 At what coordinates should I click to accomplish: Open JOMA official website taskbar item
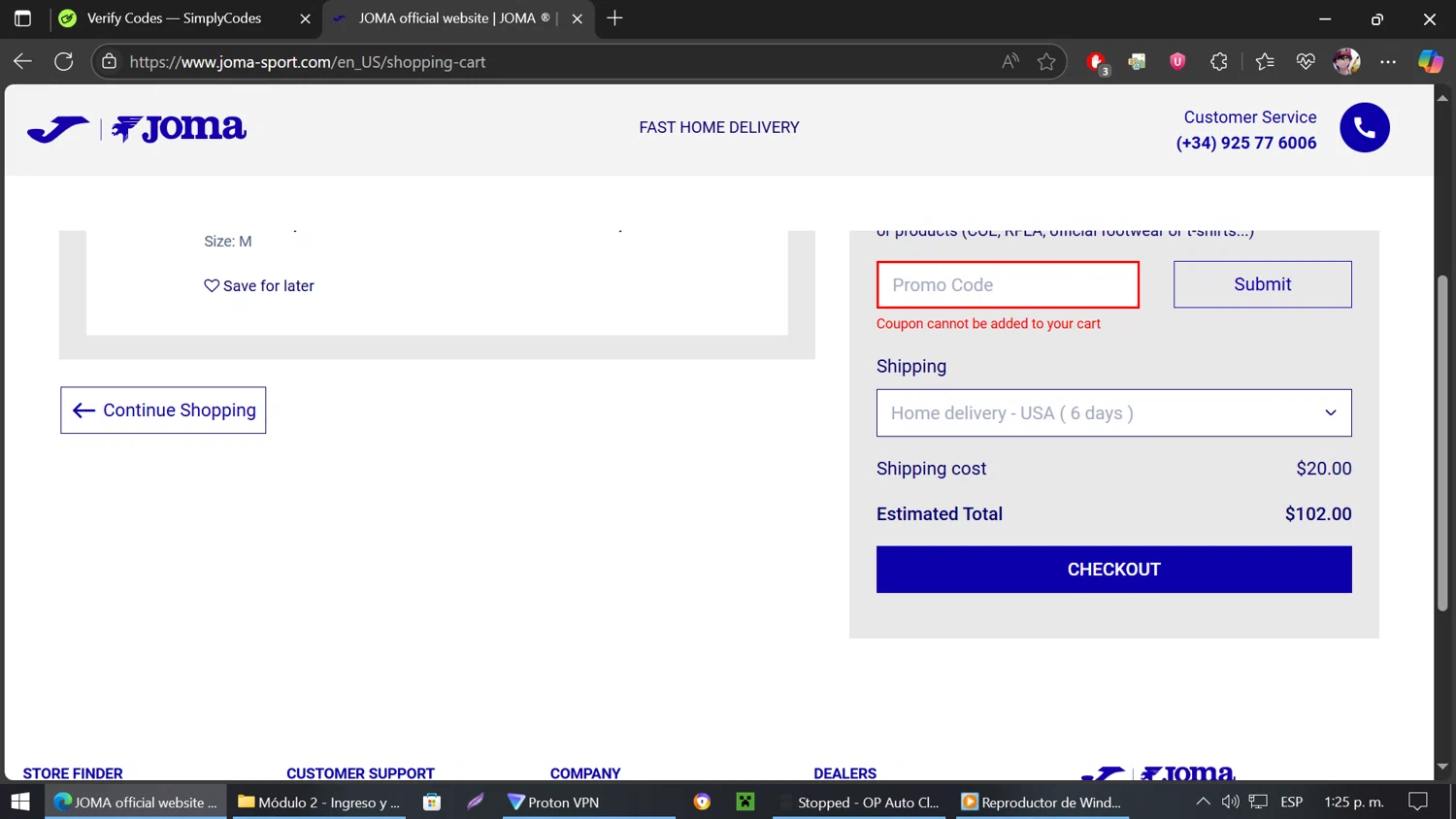136,803
